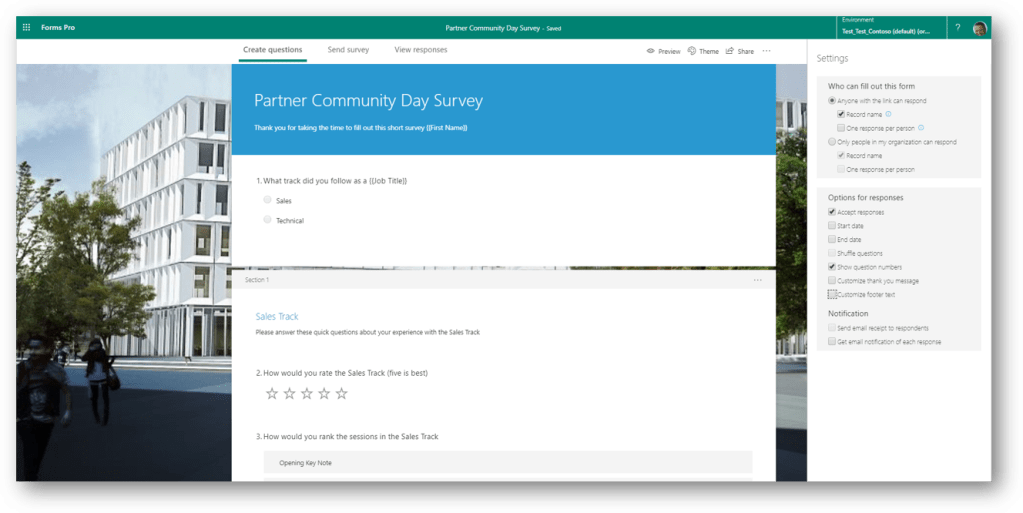This screenshot has width=1023, height=513.
Task: Toggle Get email notification of each response
Action: point(832,342)
